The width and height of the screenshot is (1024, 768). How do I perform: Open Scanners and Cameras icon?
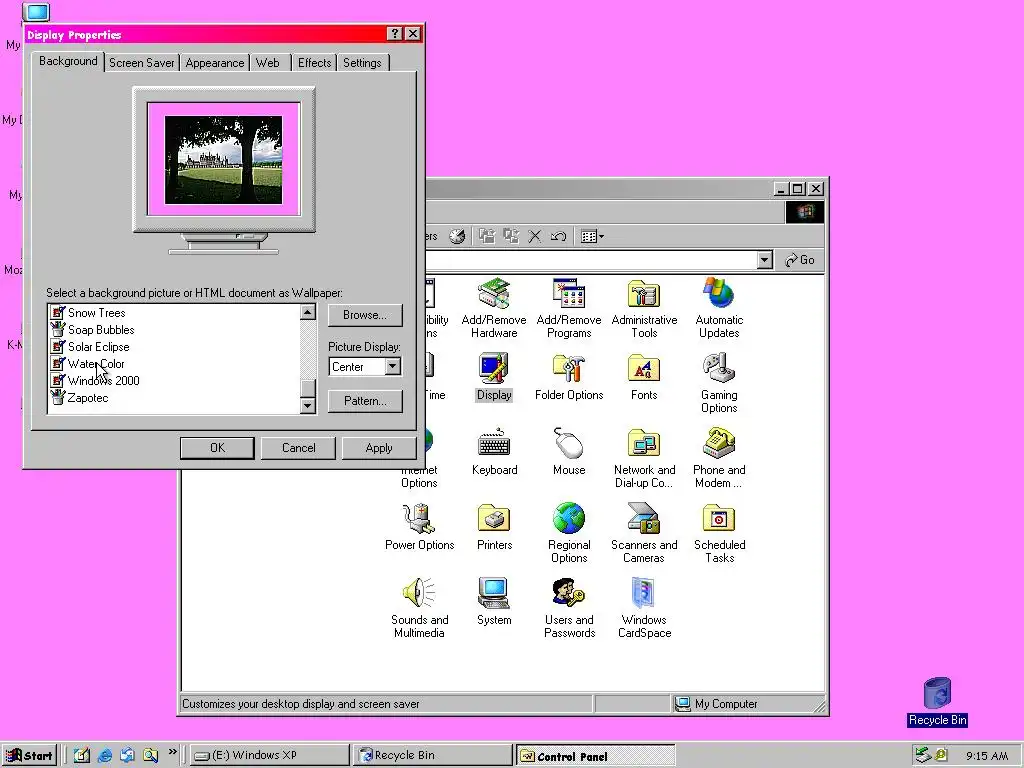[644, 533]
